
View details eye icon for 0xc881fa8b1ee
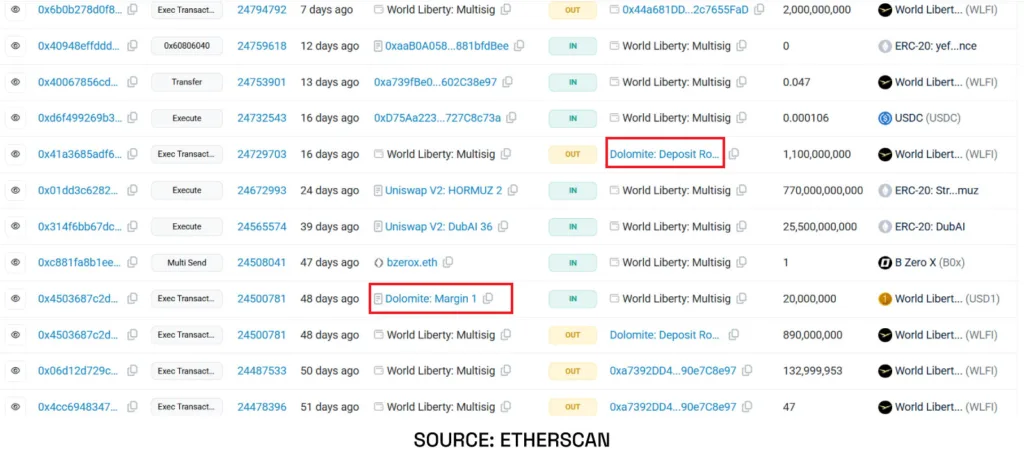click(x=15, y=263)
